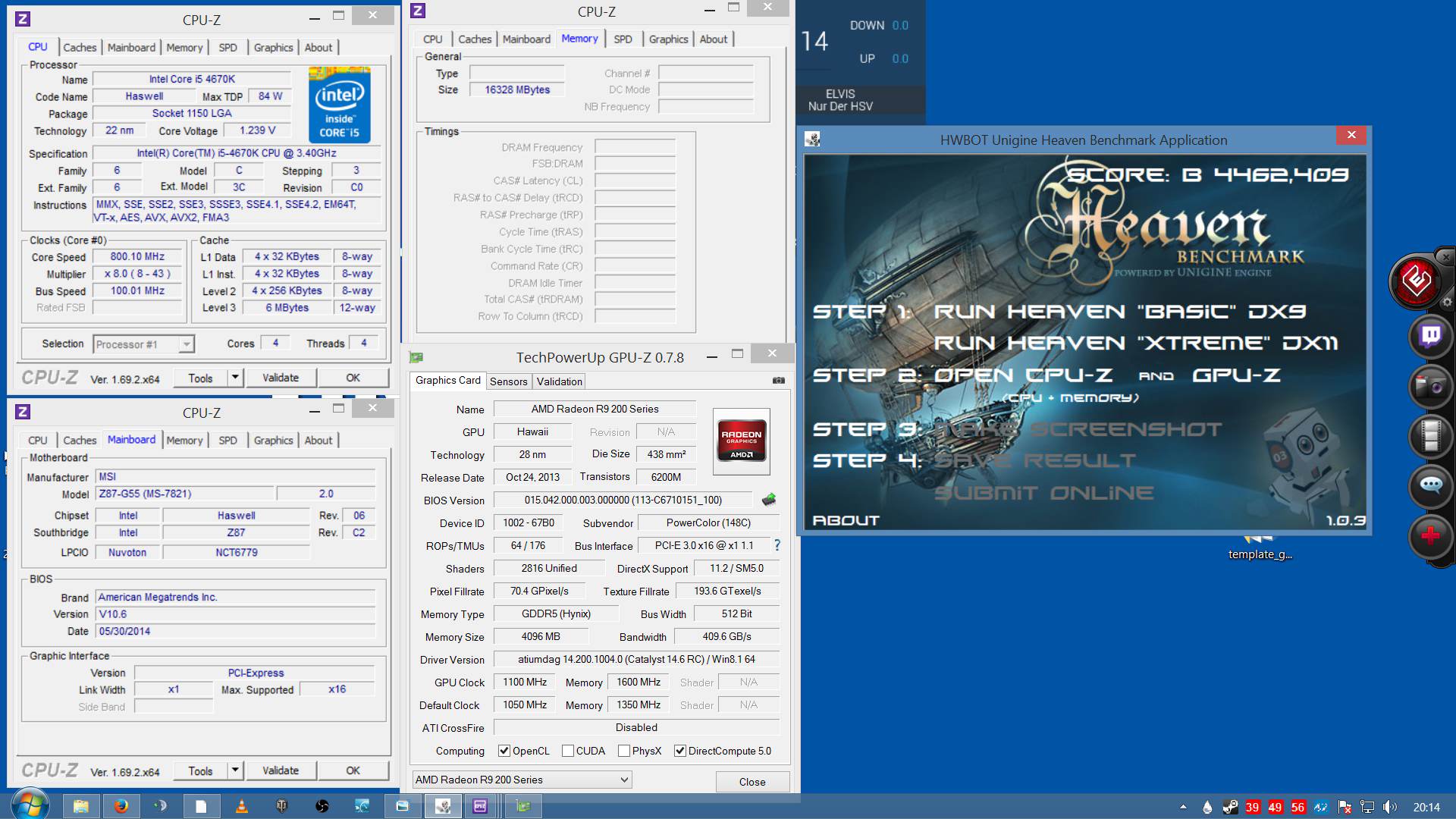Click GPU-Z screenshot camera icon
This screenshot has height=819, width=1456.
click(x=778, y=381)
